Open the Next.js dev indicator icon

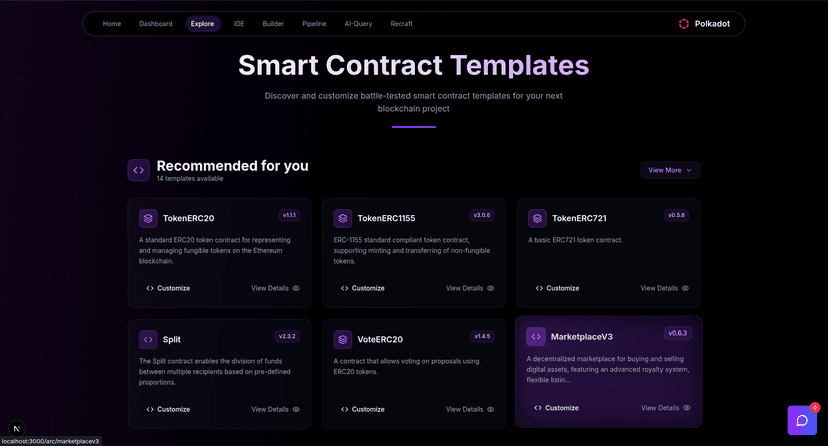click(17, 429)
